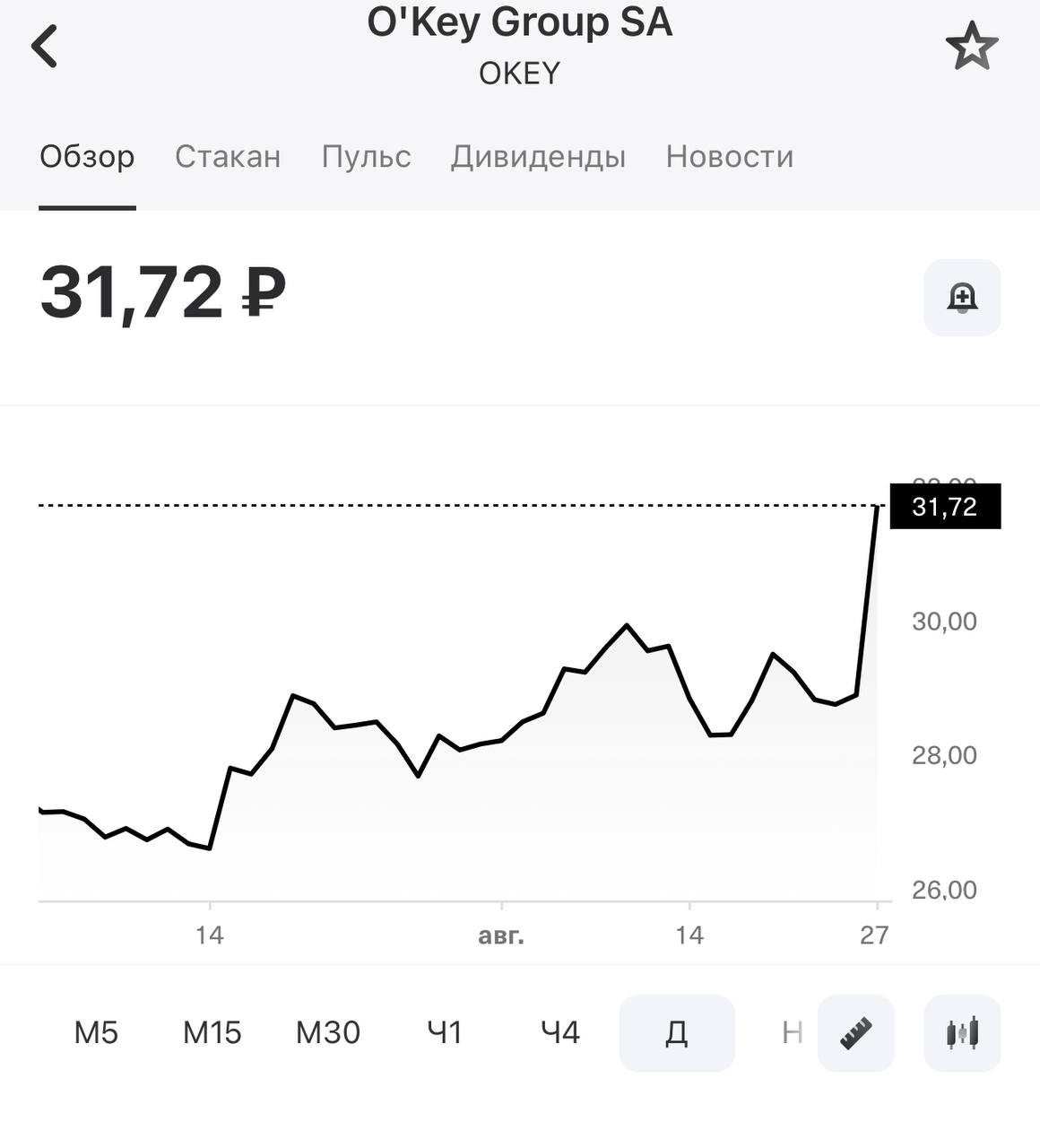Set chart interval to Ч1
Viewport: 1040px width, 1148px height.
point(445,1033)
